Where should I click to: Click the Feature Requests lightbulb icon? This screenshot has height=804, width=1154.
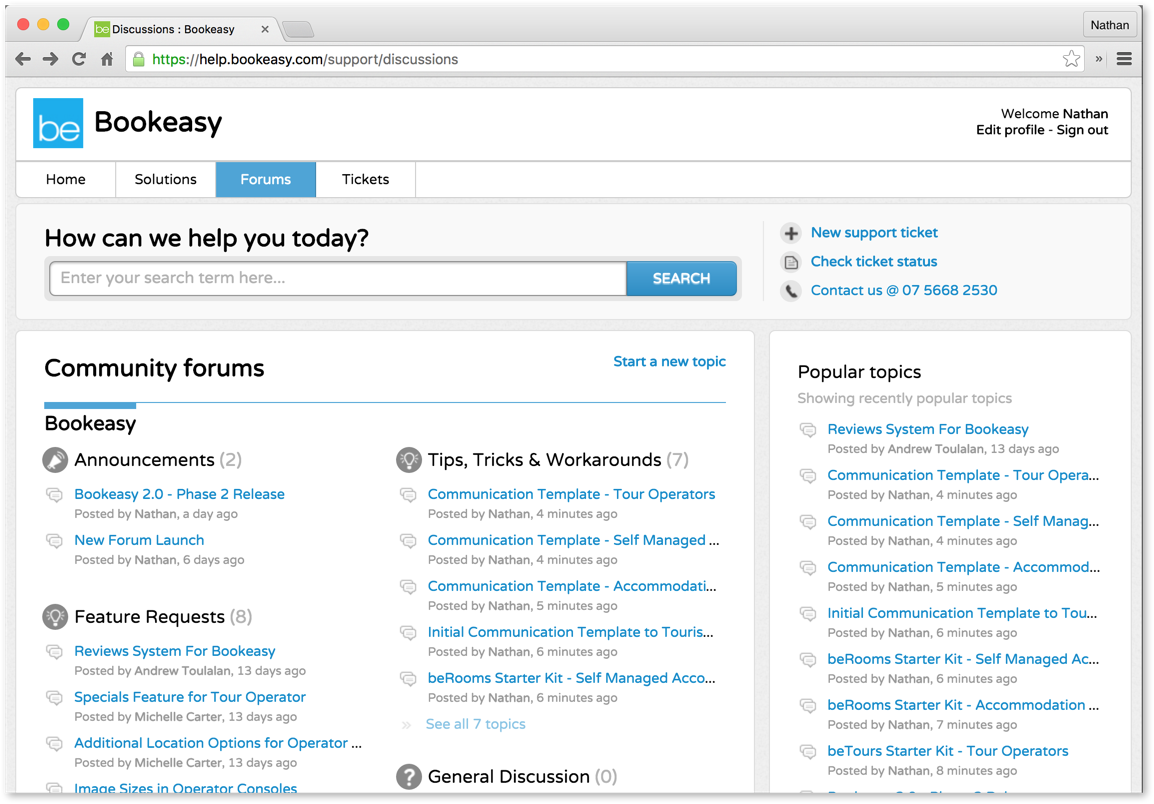[x=55, y=617]
